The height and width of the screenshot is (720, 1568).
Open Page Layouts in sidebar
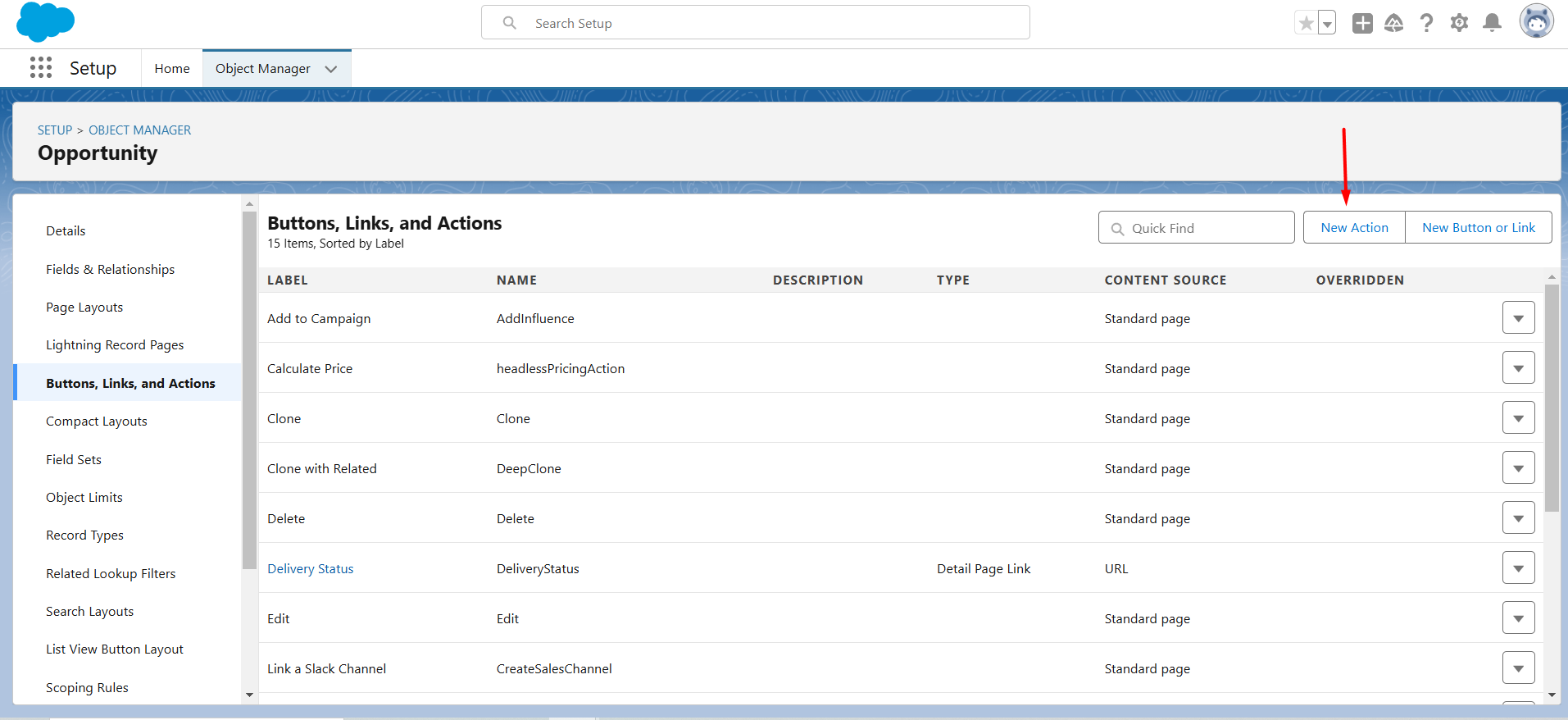(x=84, y=308)
